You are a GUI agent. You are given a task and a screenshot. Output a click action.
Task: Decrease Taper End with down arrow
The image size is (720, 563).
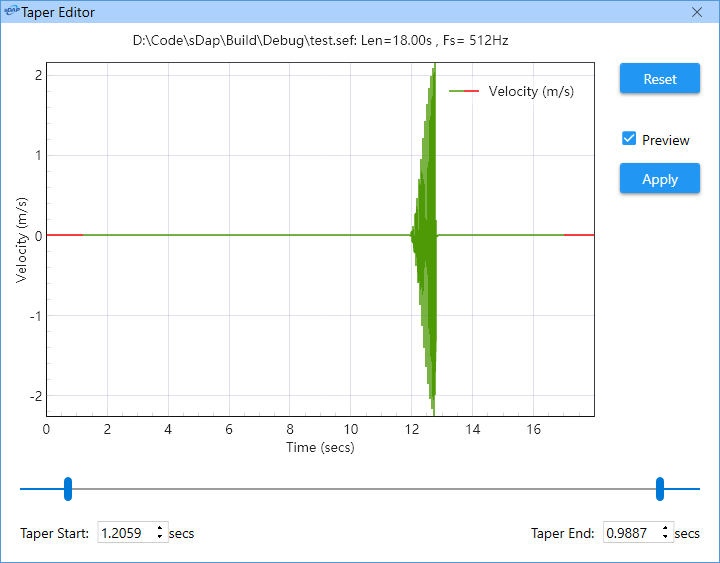click(665, 537)
